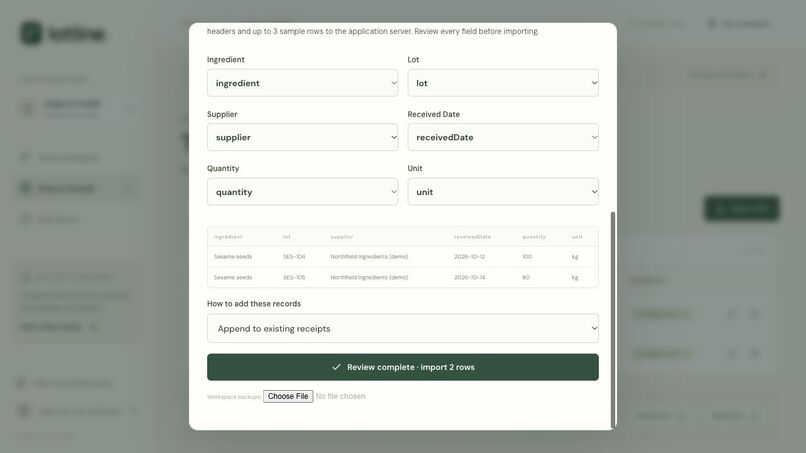Open the Ingredient column mapping dropdown
The width and height of the screenshot is (806, 453).
click(x=302, y=83)
